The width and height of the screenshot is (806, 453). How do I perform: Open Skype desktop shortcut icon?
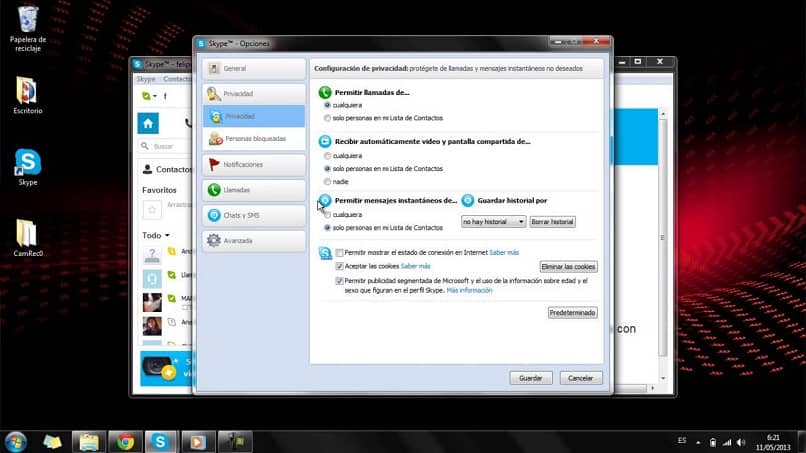(28, 168)
